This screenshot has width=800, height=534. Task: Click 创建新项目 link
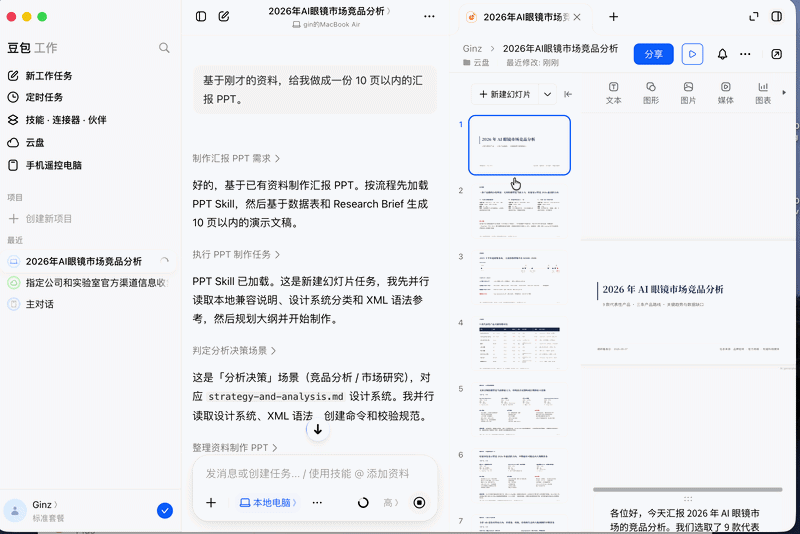pyautogui.click(x=40, y=219)
